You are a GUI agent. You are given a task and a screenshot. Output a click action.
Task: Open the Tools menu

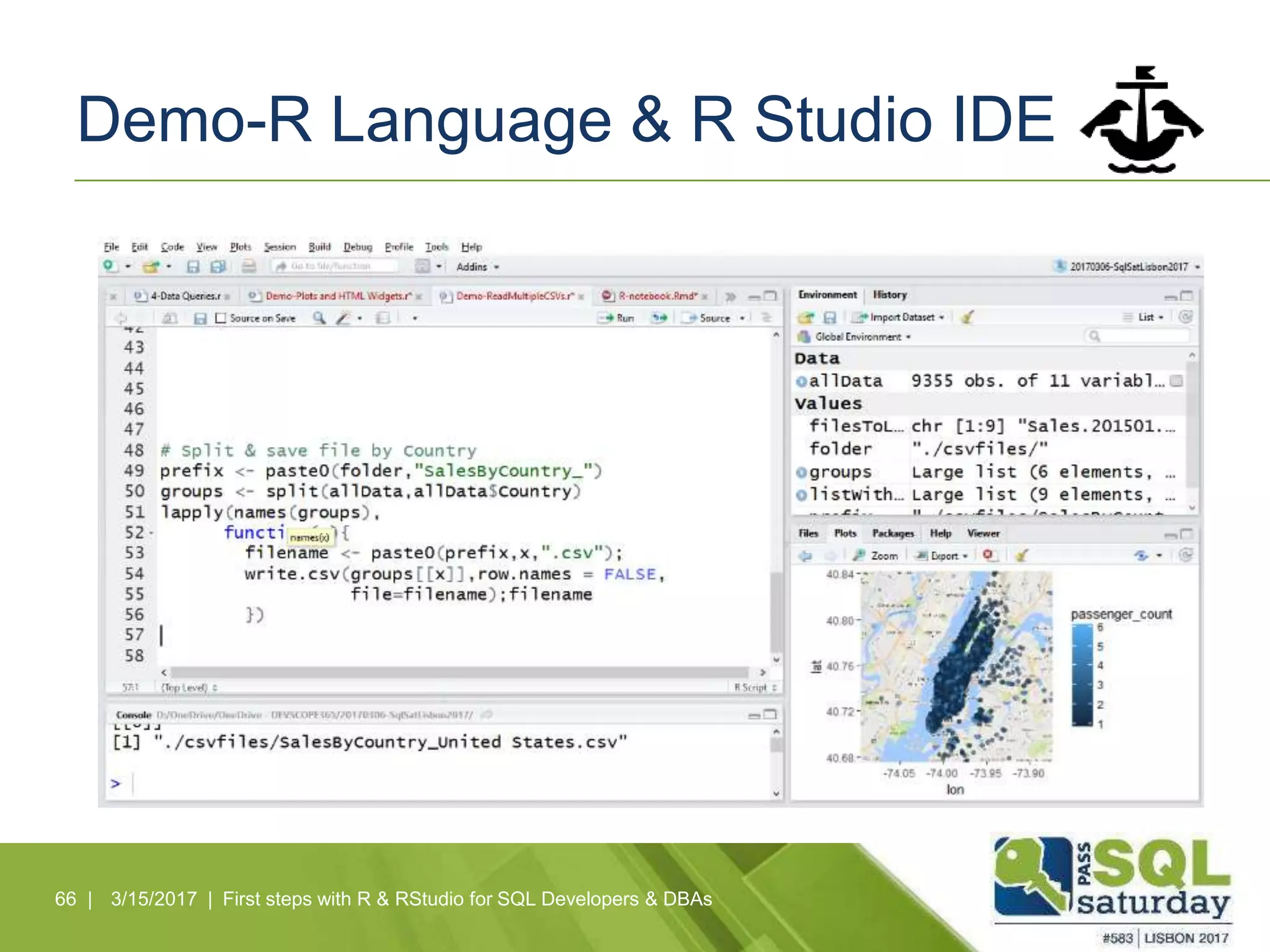click(x=437, y=247)
